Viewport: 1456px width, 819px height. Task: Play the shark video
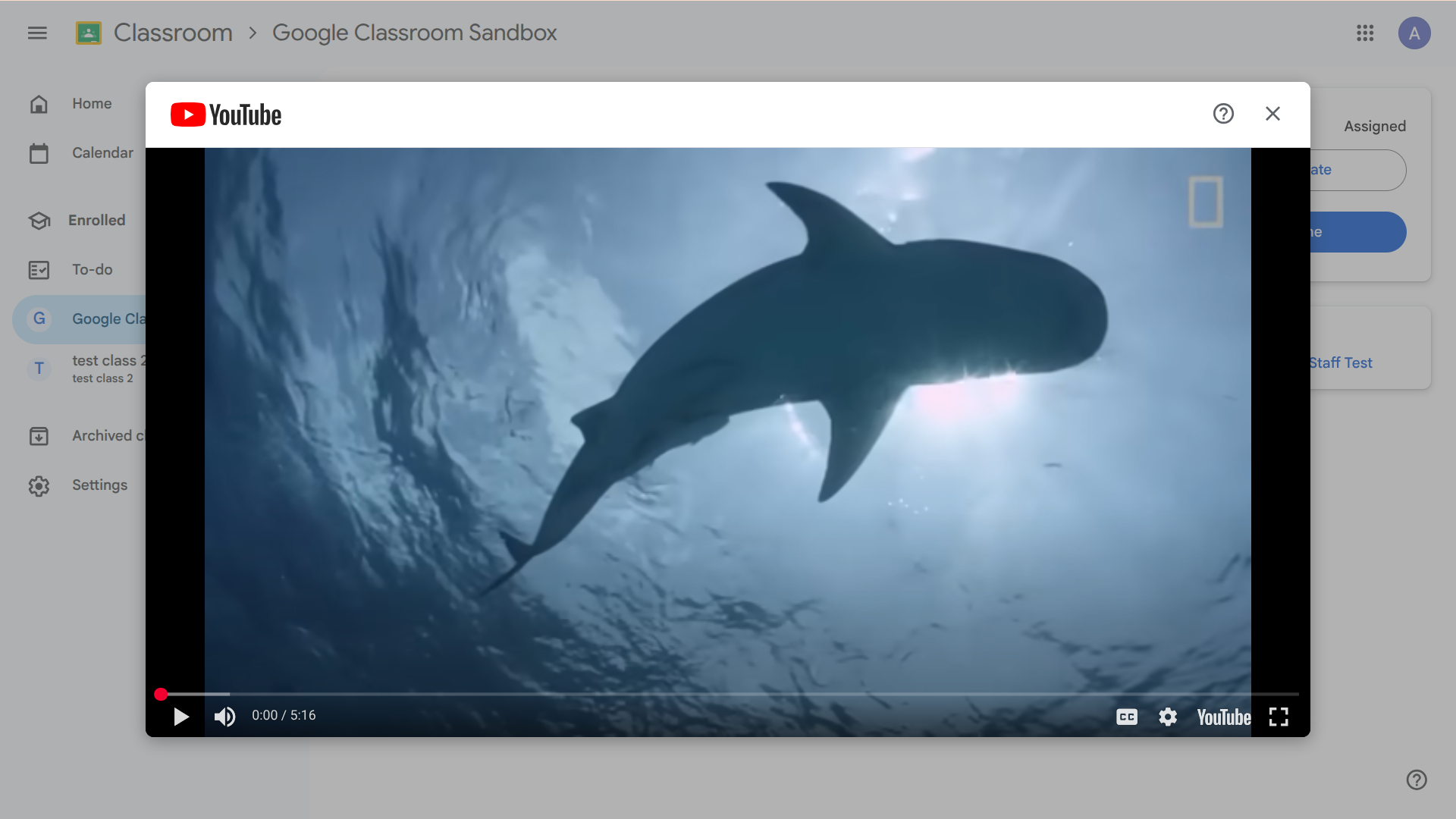pos(180,717)
